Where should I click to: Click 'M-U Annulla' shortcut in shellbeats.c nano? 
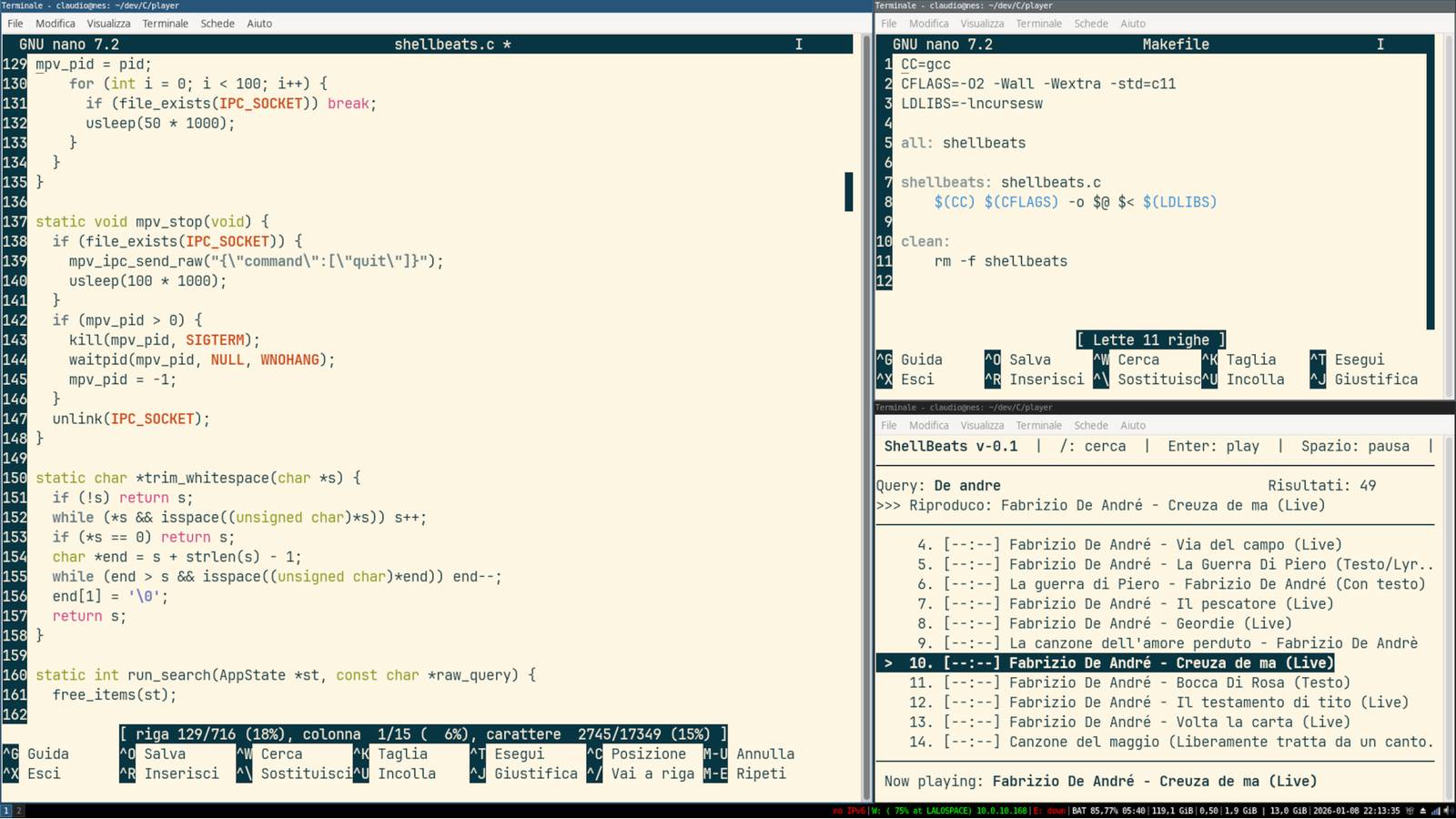(x=749, y=754)
